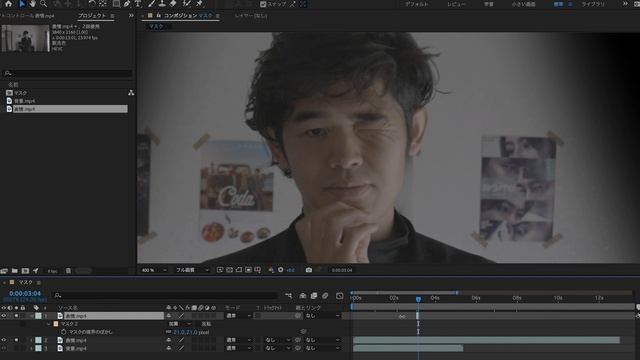This screenshot has width=640, height=360.
Task: Create a new folder in project panel
Action: [x=15, y=271]
